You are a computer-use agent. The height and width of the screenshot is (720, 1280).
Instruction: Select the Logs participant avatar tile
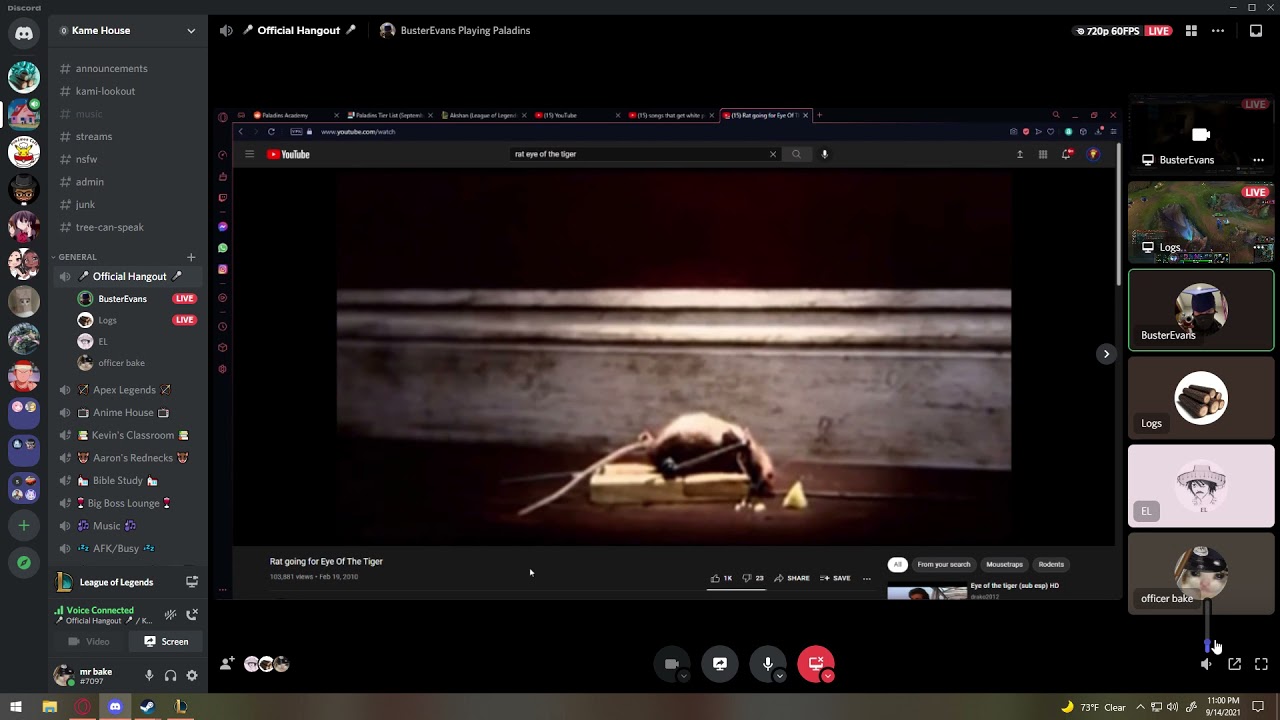point(1201,398)
